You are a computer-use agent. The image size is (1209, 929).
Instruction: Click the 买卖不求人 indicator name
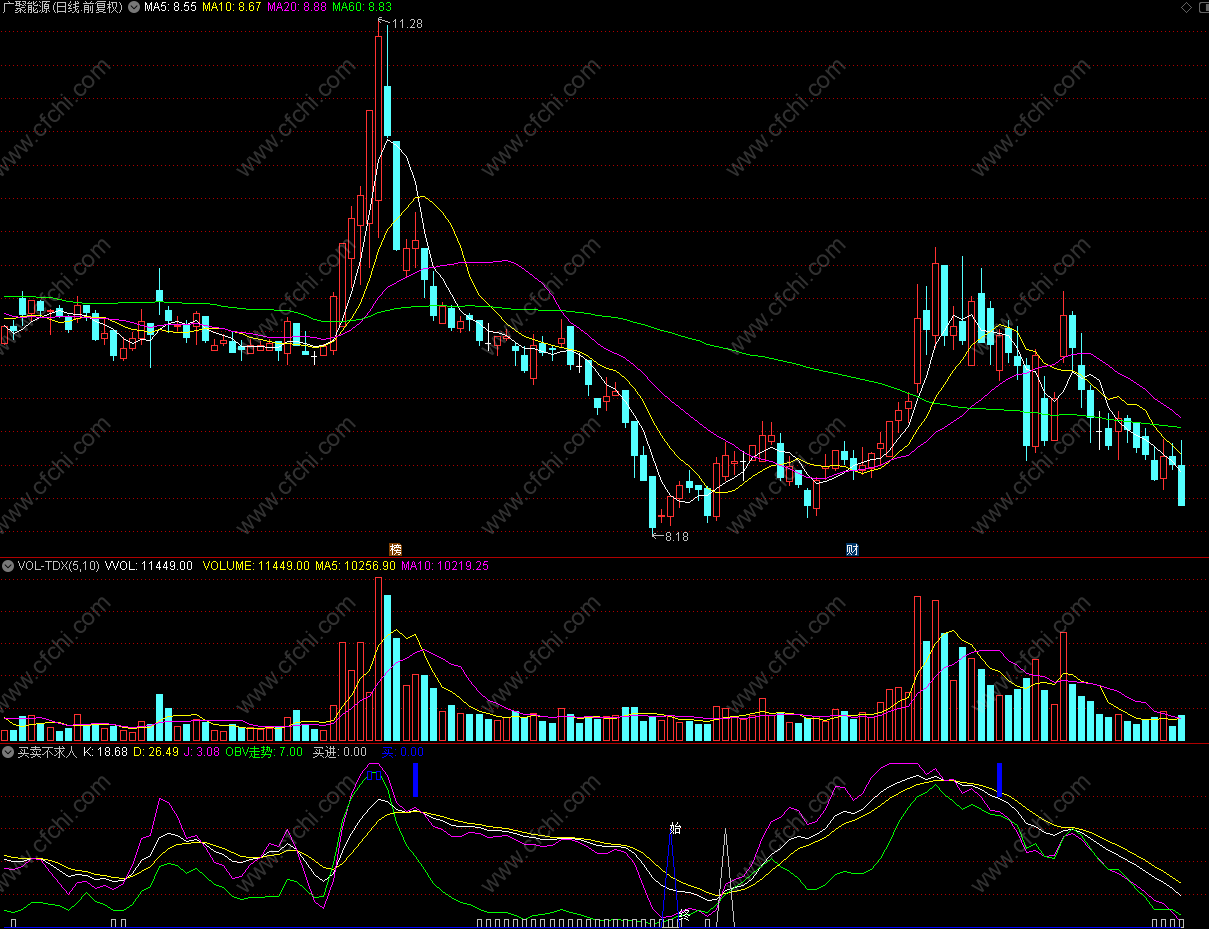click(47, 752)
